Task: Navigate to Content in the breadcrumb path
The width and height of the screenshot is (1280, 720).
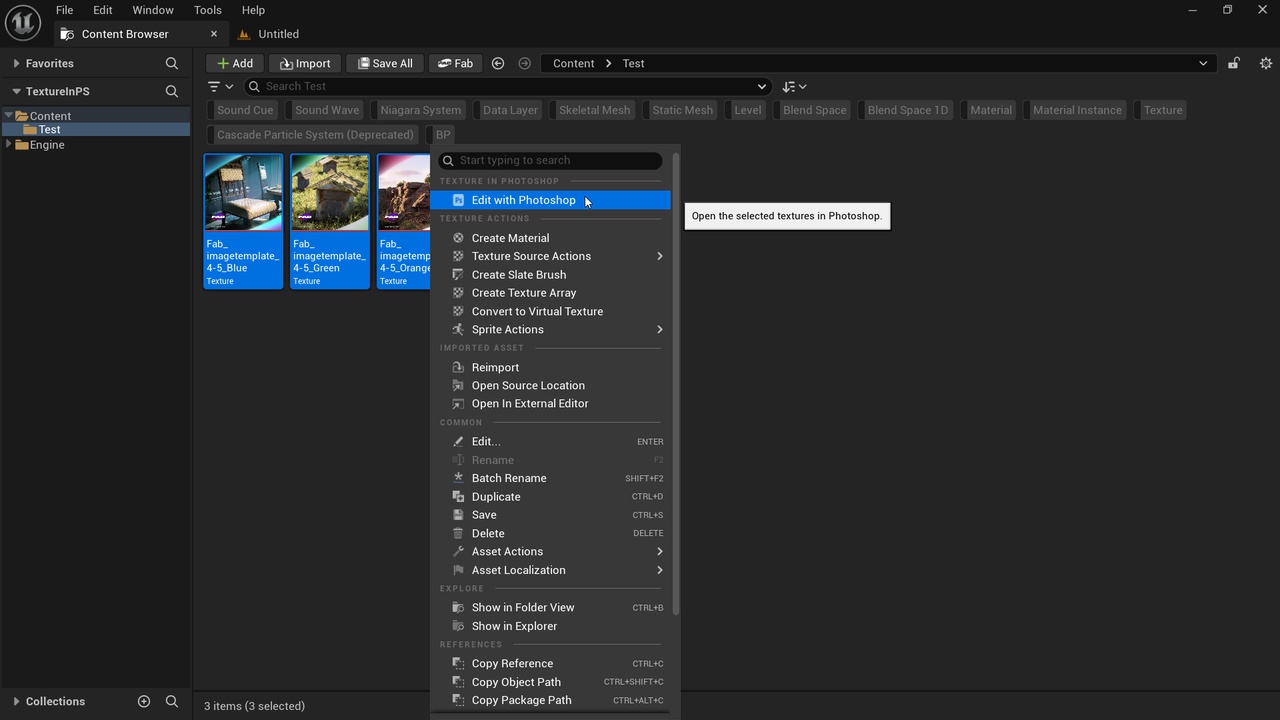Action: click(574, 63)
